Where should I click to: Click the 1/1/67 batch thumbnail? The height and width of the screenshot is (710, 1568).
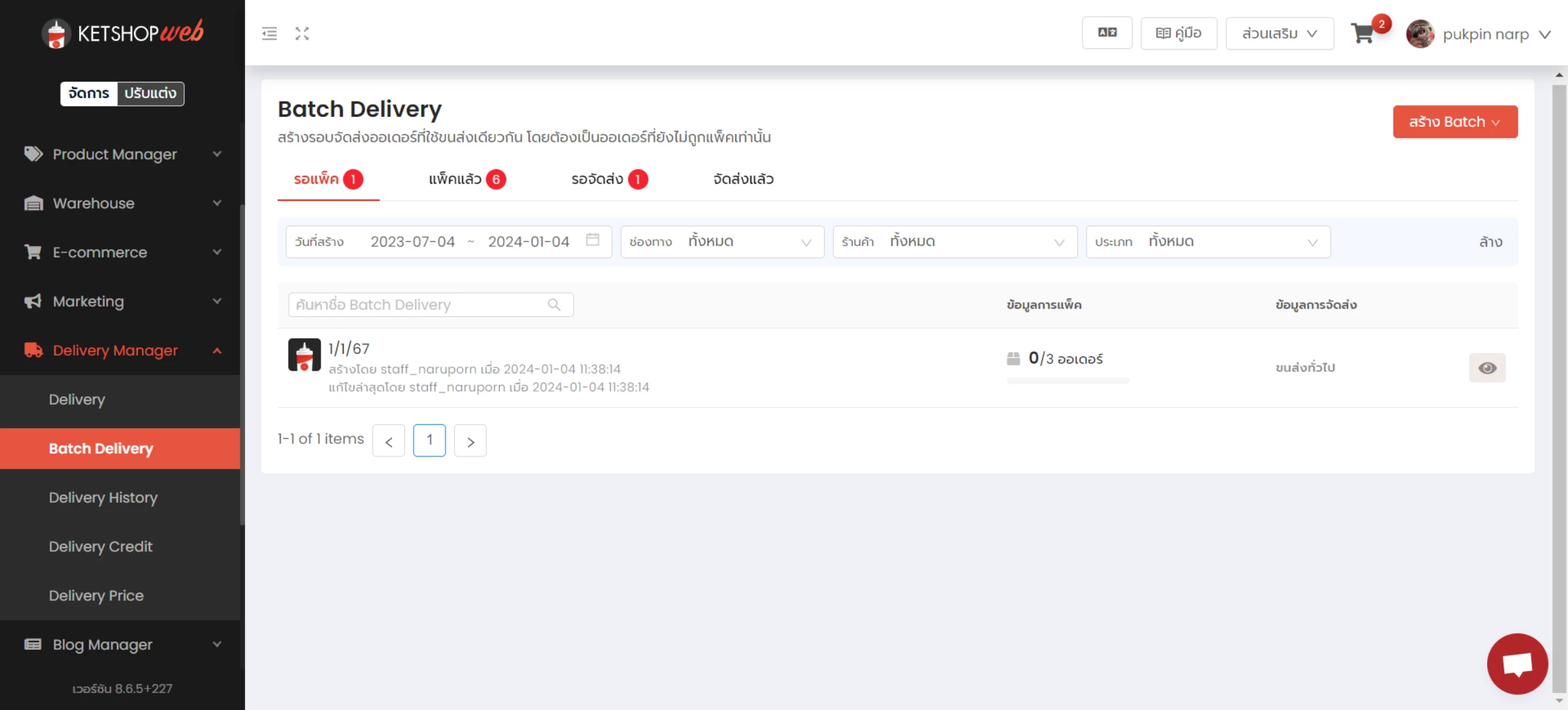(304, 355)
